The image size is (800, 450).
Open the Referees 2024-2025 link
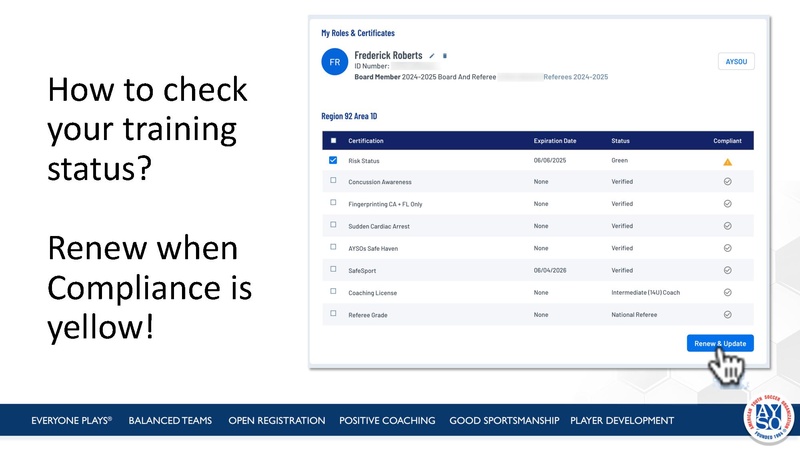click(576, 77)
